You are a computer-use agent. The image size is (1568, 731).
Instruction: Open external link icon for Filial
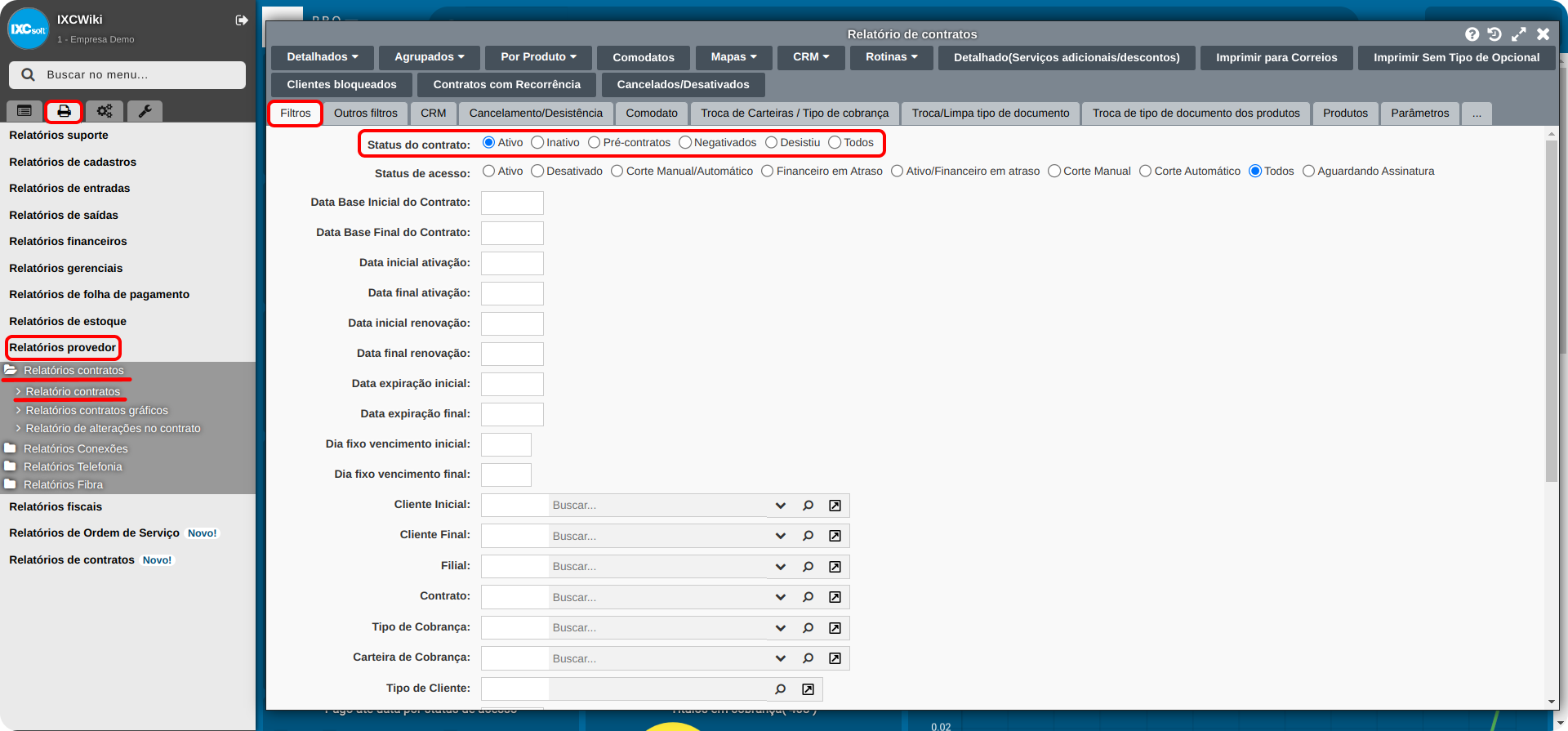point(835,567)
